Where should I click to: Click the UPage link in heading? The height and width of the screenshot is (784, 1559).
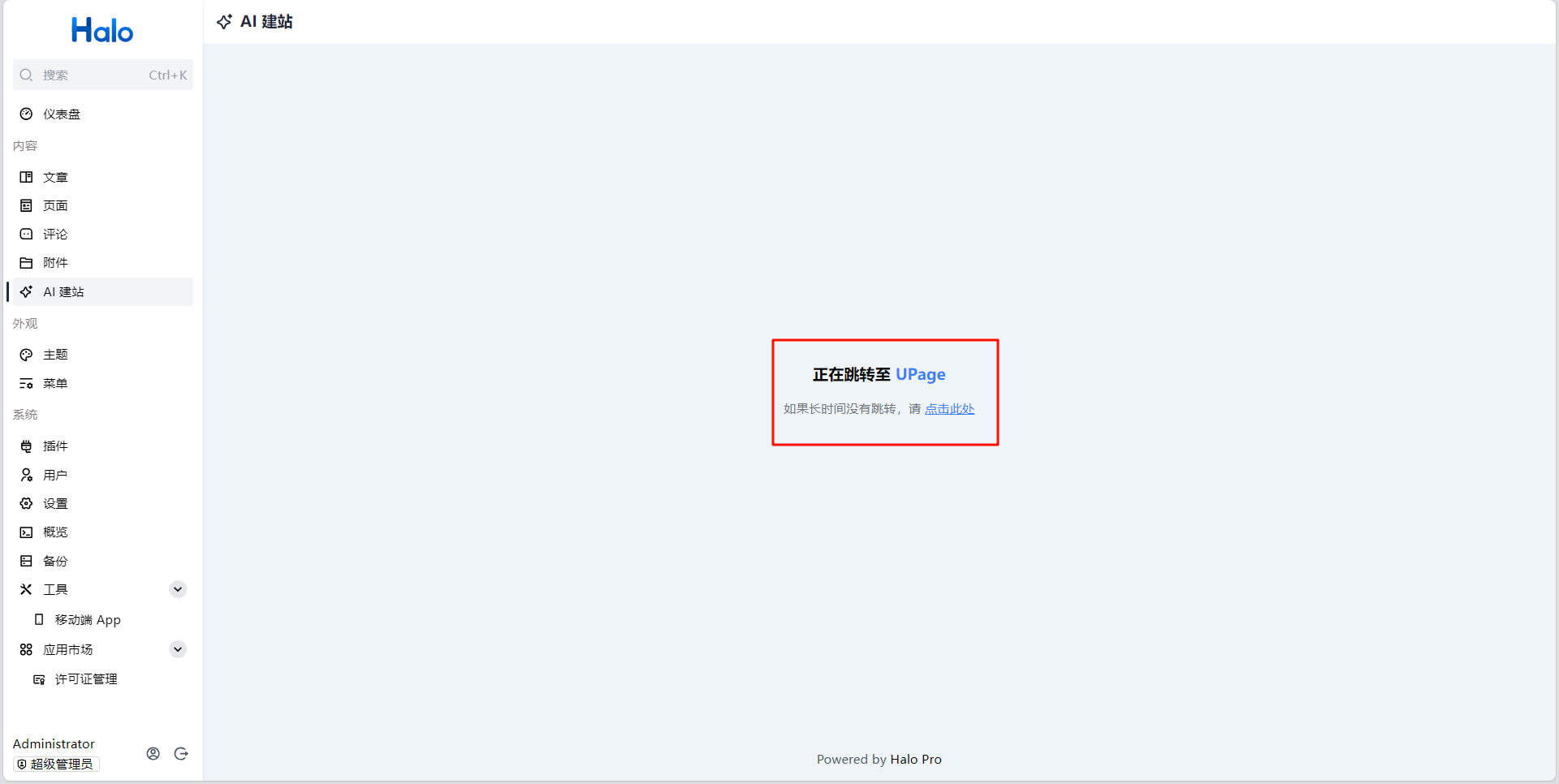coord(921,374)
